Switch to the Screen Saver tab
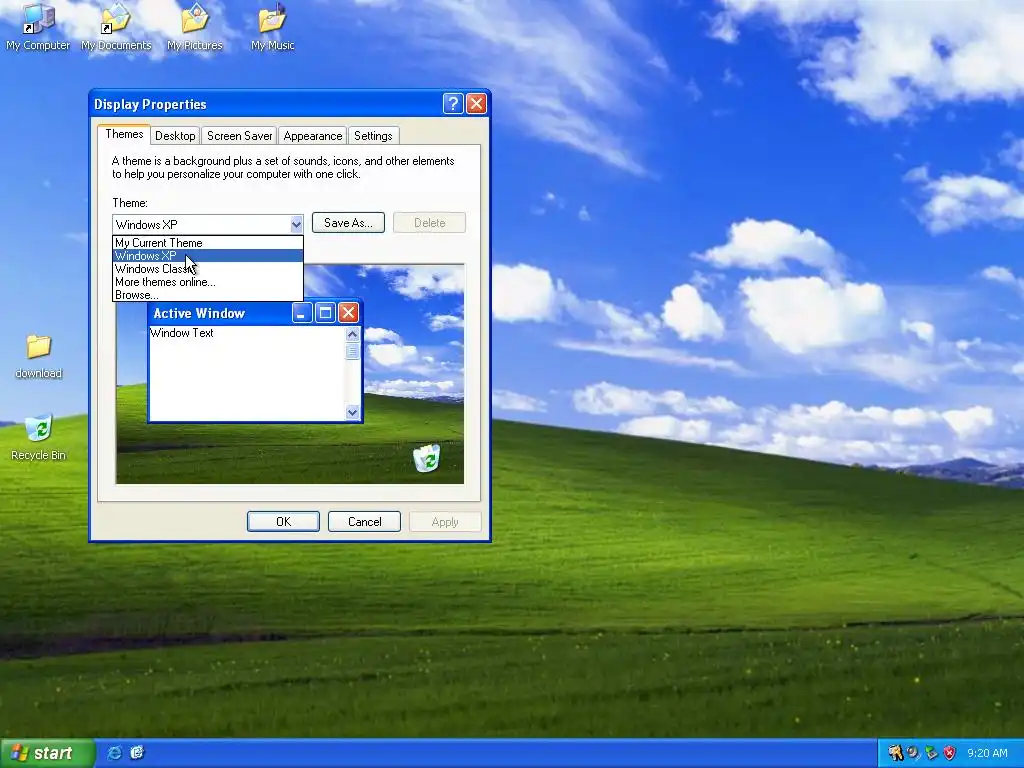Image resolution: width=1024 pixels, height=768 pixels. click(x=239, y=136)
